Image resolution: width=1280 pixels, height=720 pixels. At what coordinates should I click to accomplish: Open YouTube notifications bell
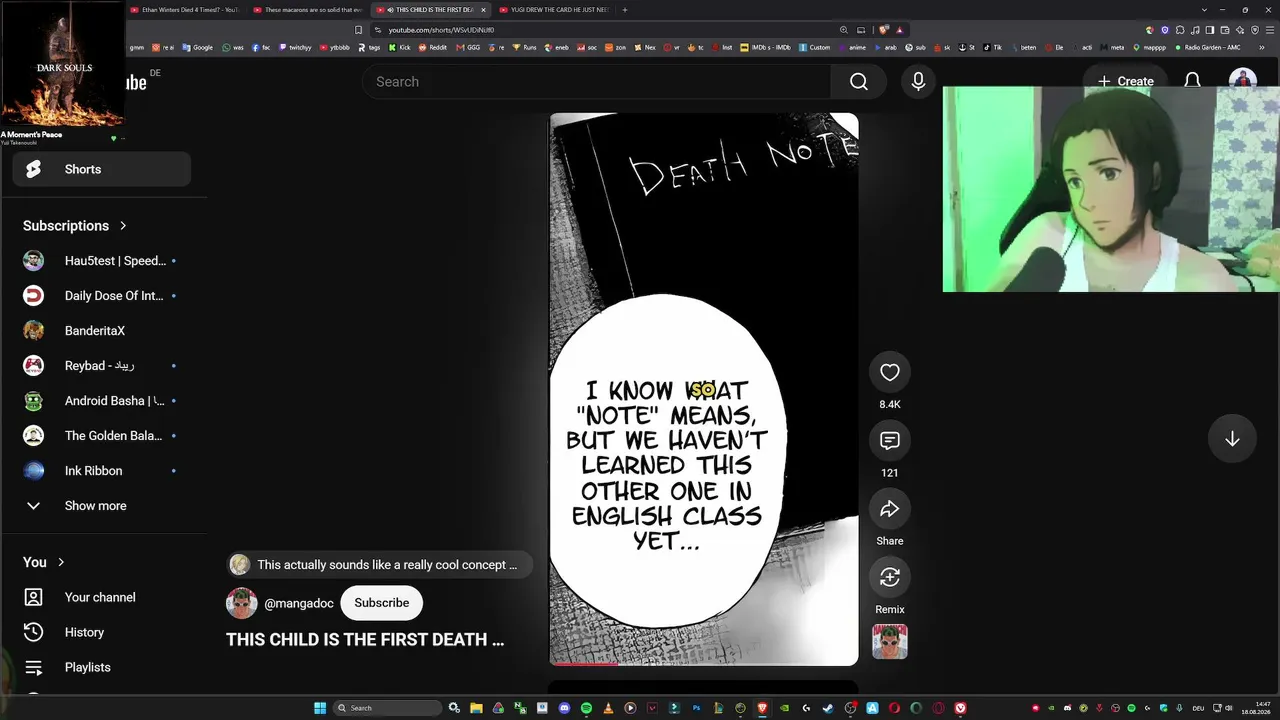coord(1192,81)
